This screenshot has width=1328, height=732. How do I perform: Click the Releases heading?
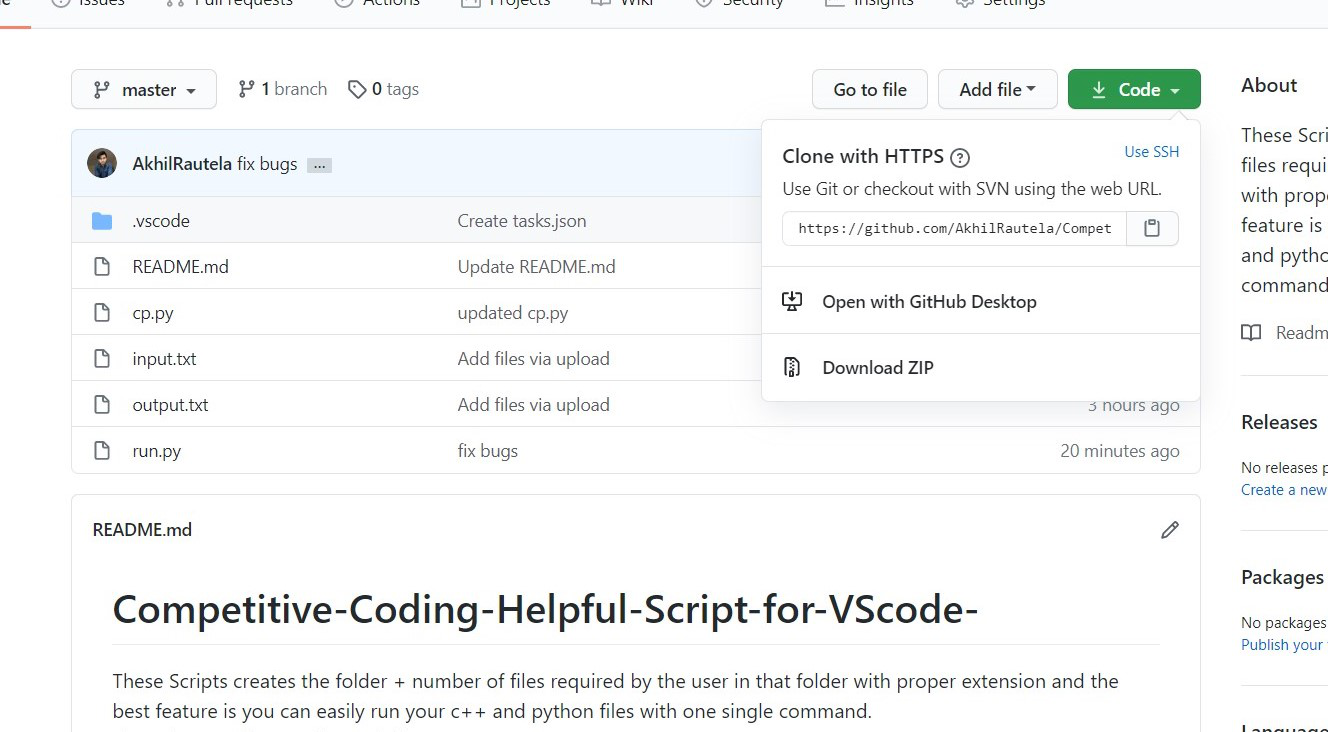point(1279,422)
